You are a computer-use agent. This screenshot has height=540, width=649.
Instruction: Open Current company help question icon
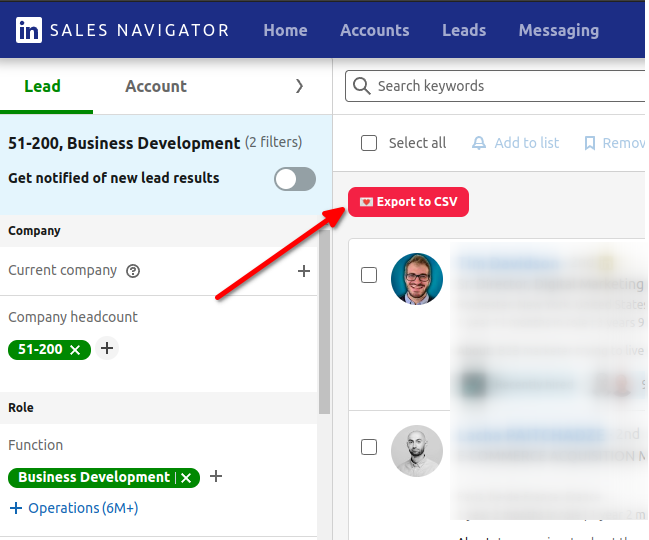pos(133,271)
